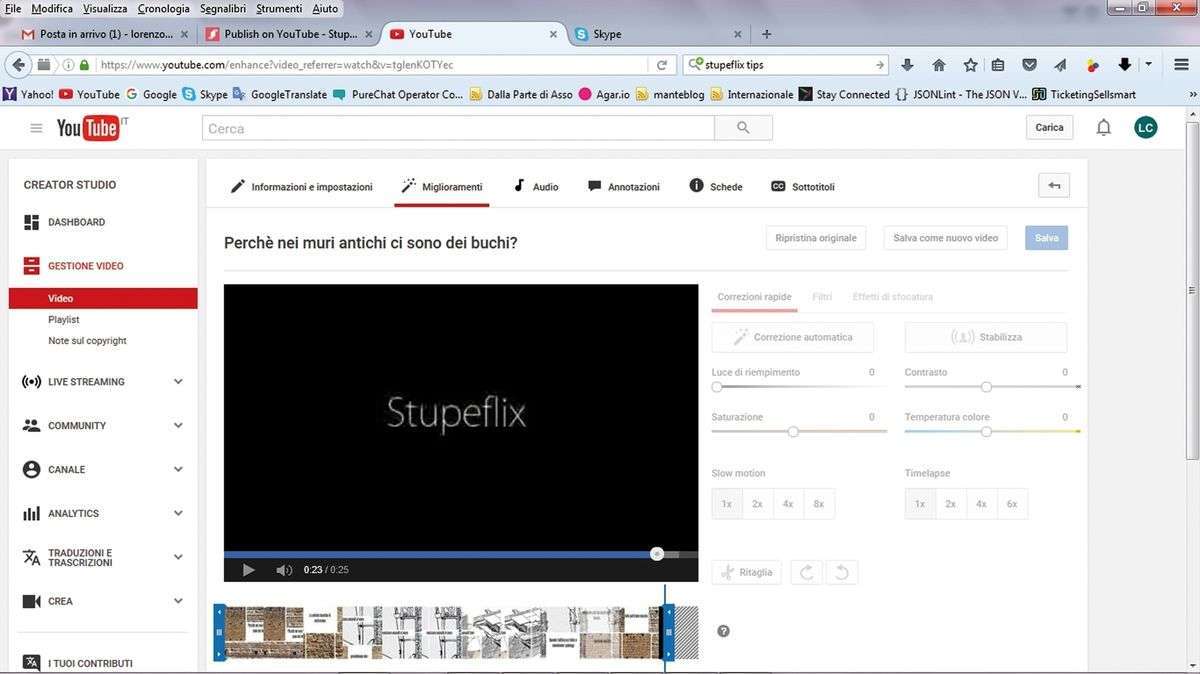
Task: Open the LC account avatar
Action: pos(1145,128)
